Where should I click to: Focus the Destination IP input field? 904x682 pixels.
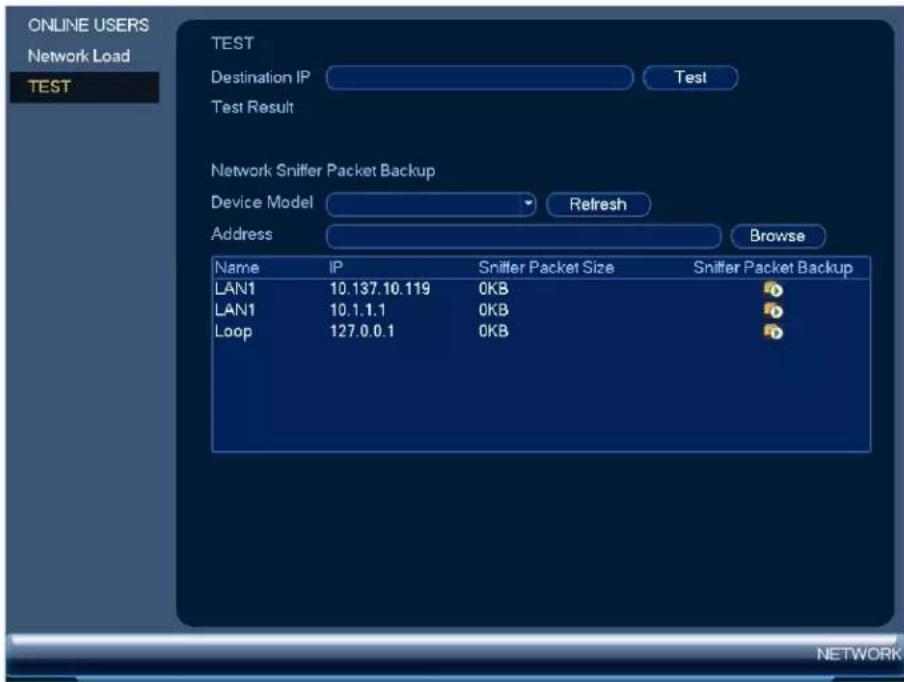point(480,78)
